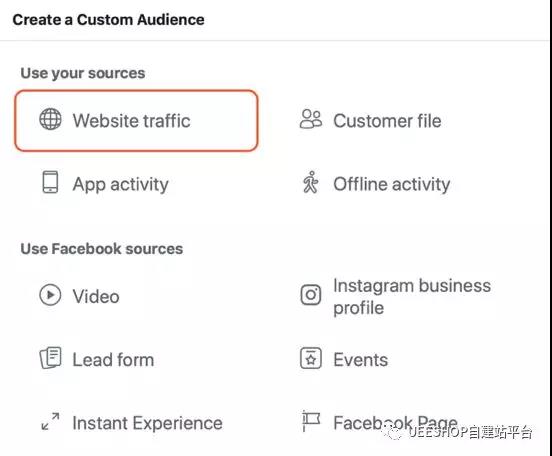552x456 pixels.
Task: Click the people icon for Customer file
Action: [311, 119]
